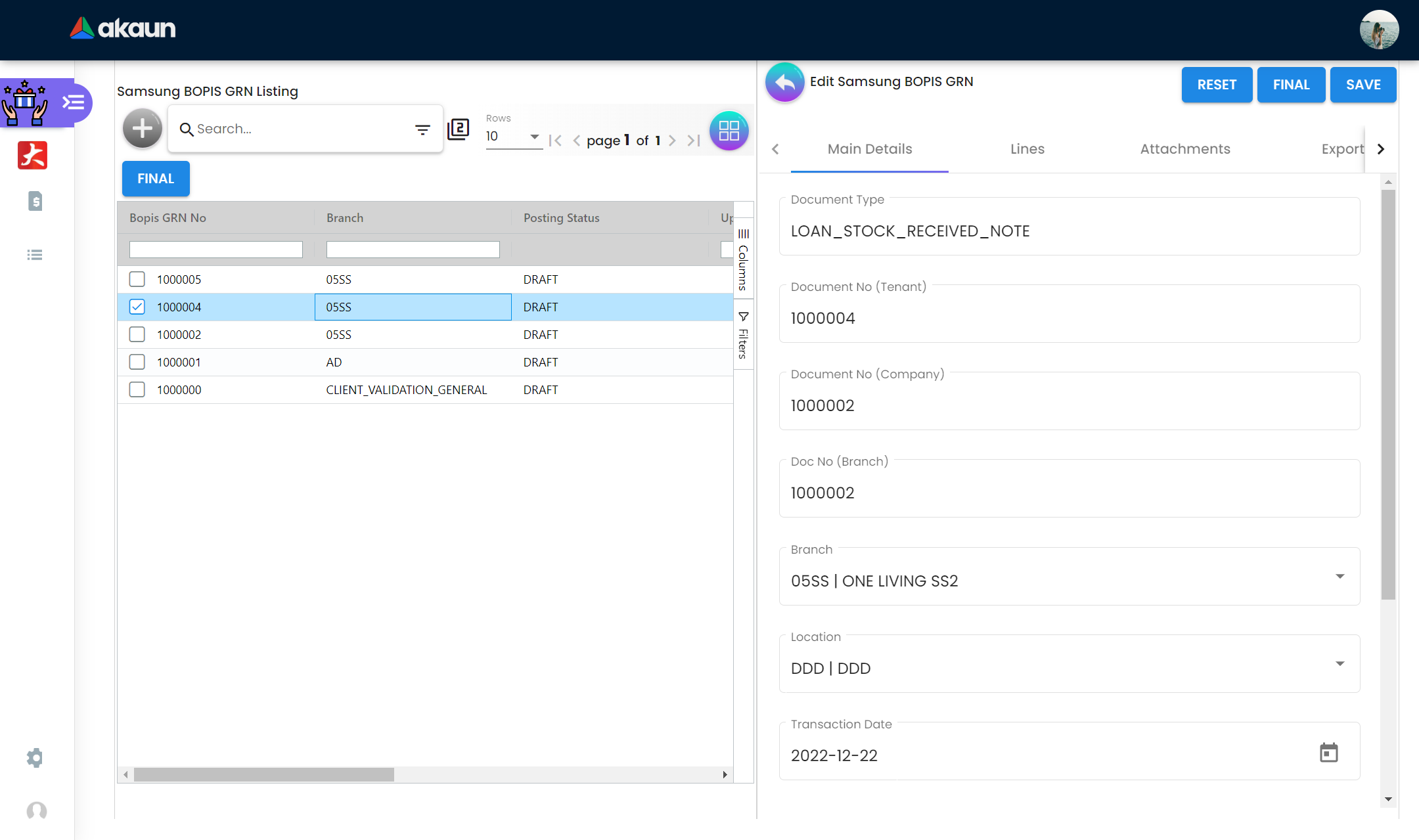The width and height of the screenshot is (1419, 840).
Task: Select the checkbox for GRN 1000001
Action: [x=137, y=362]
